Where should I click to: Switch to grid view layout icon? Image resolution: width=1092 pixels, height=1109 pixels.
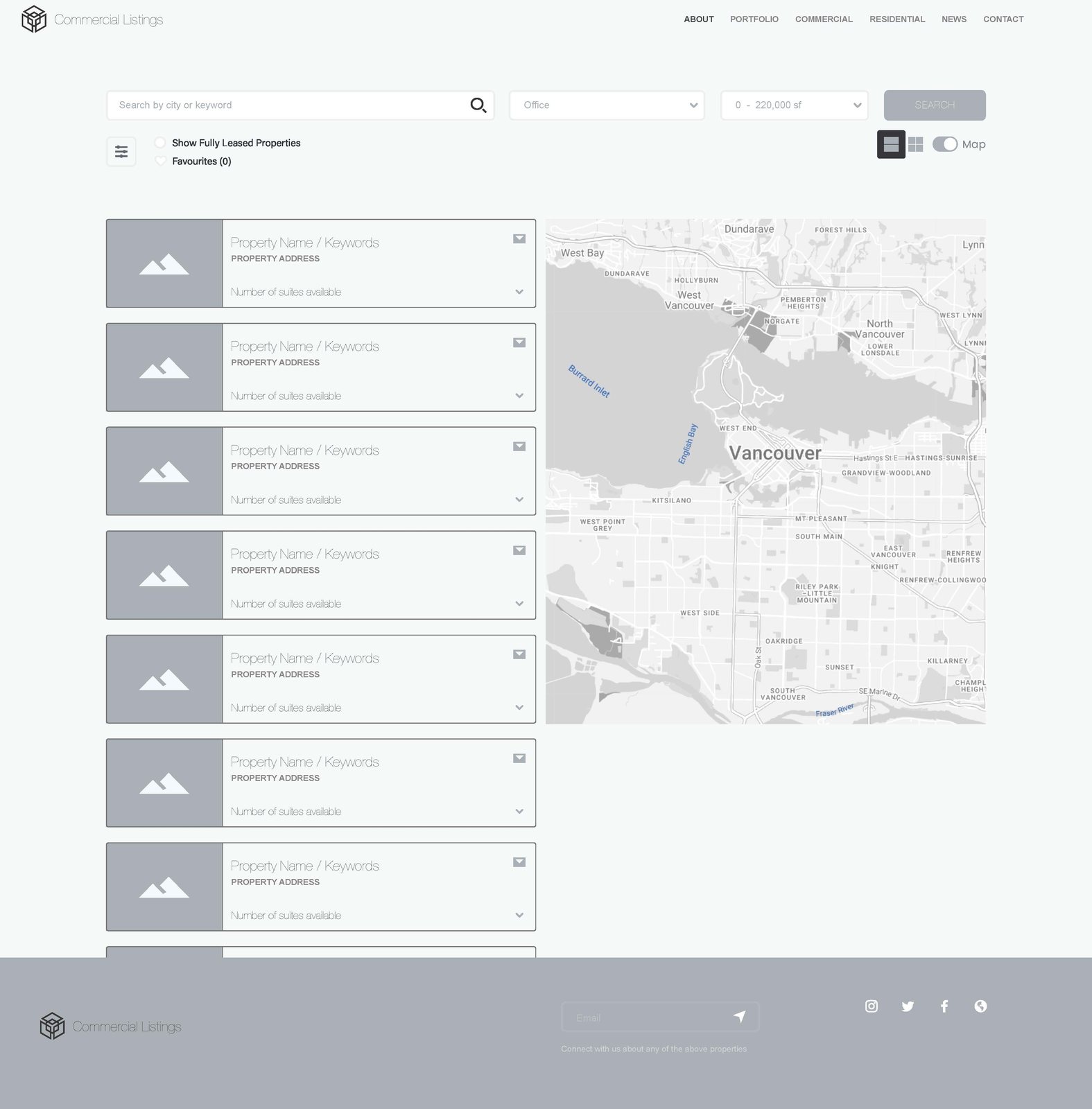click(916, 144)
